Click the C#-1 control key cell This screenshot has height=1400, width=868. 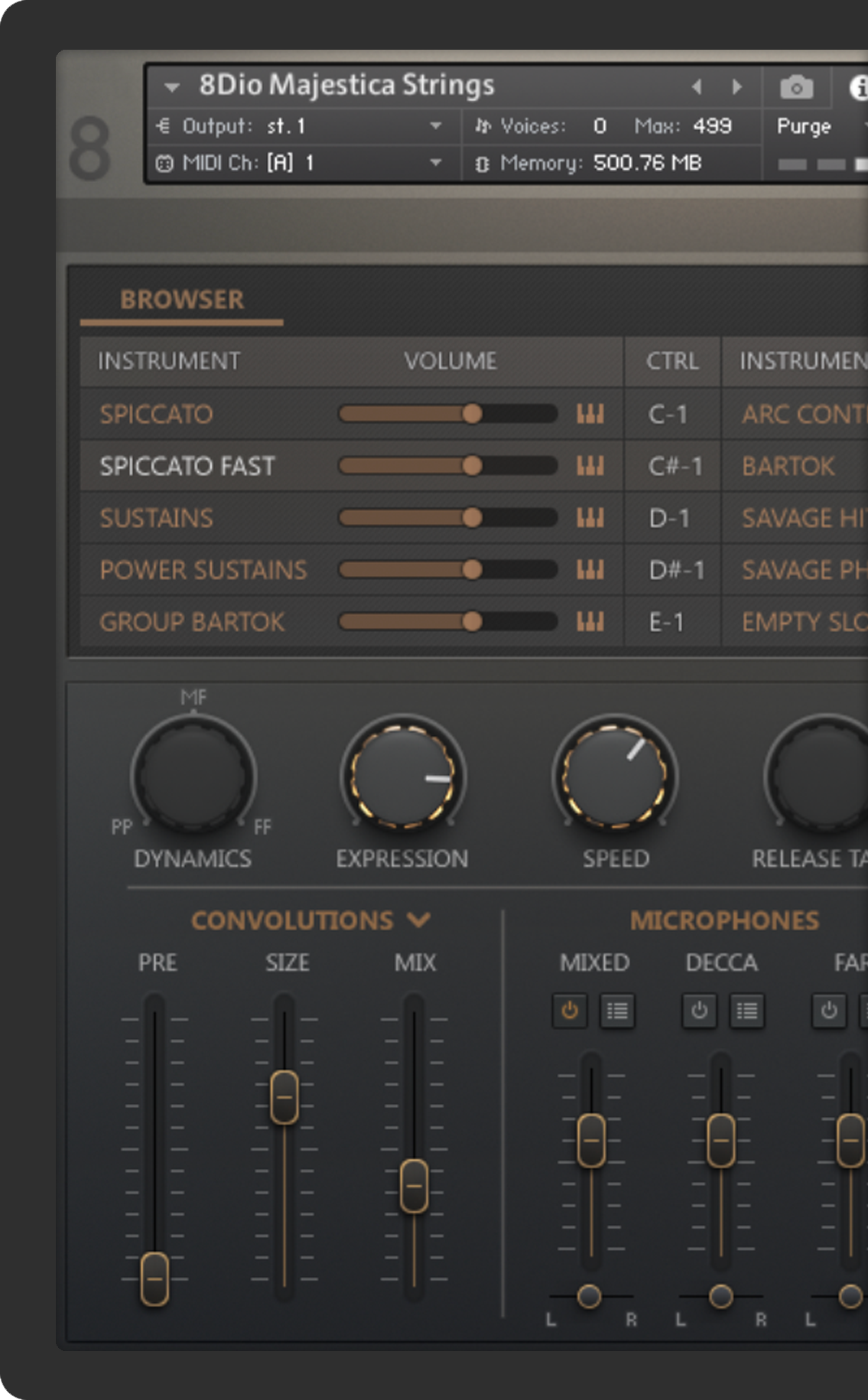pyautogui.click(x=672, y=466)
